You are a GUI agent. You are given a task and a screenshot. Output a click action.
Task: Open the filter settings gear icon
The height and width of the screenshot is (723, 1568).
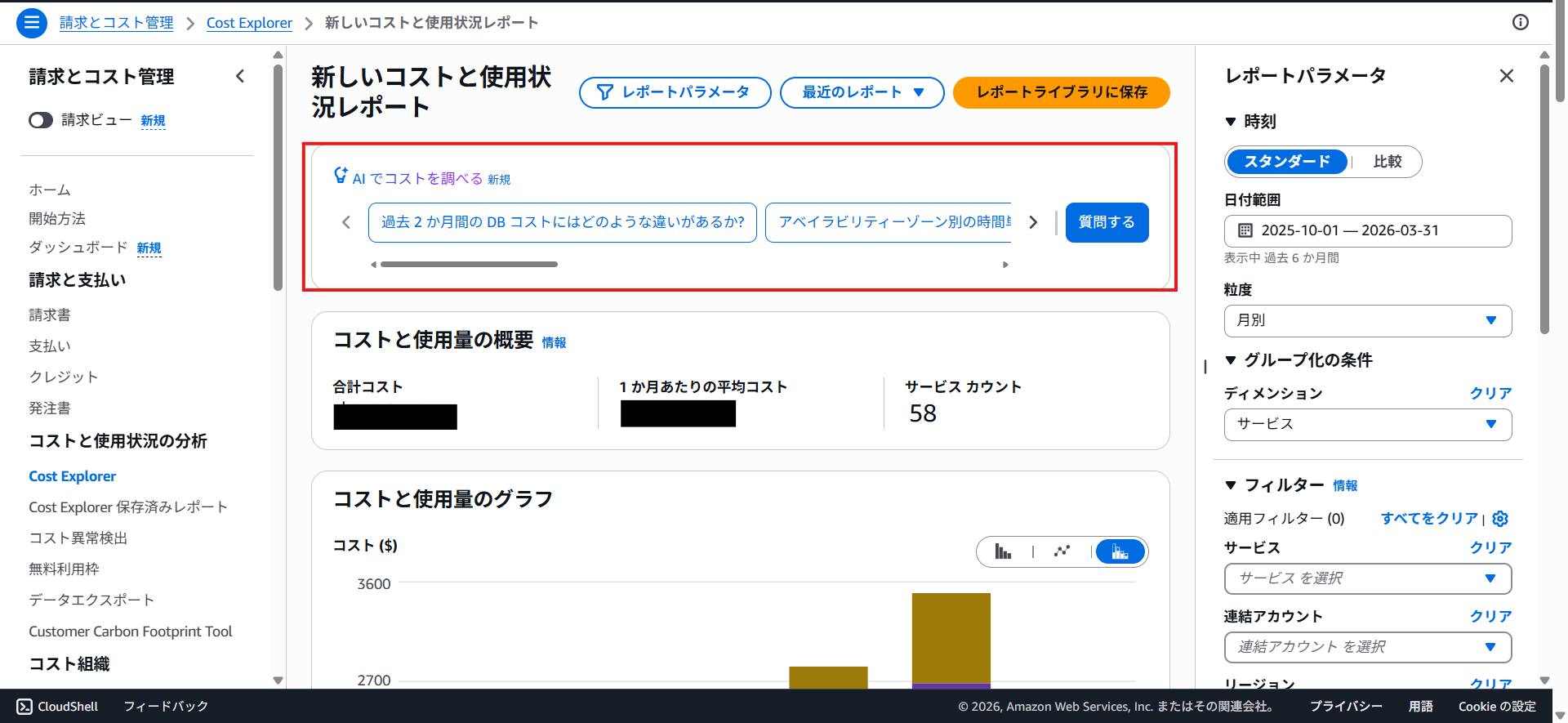tap(1500, 519)
